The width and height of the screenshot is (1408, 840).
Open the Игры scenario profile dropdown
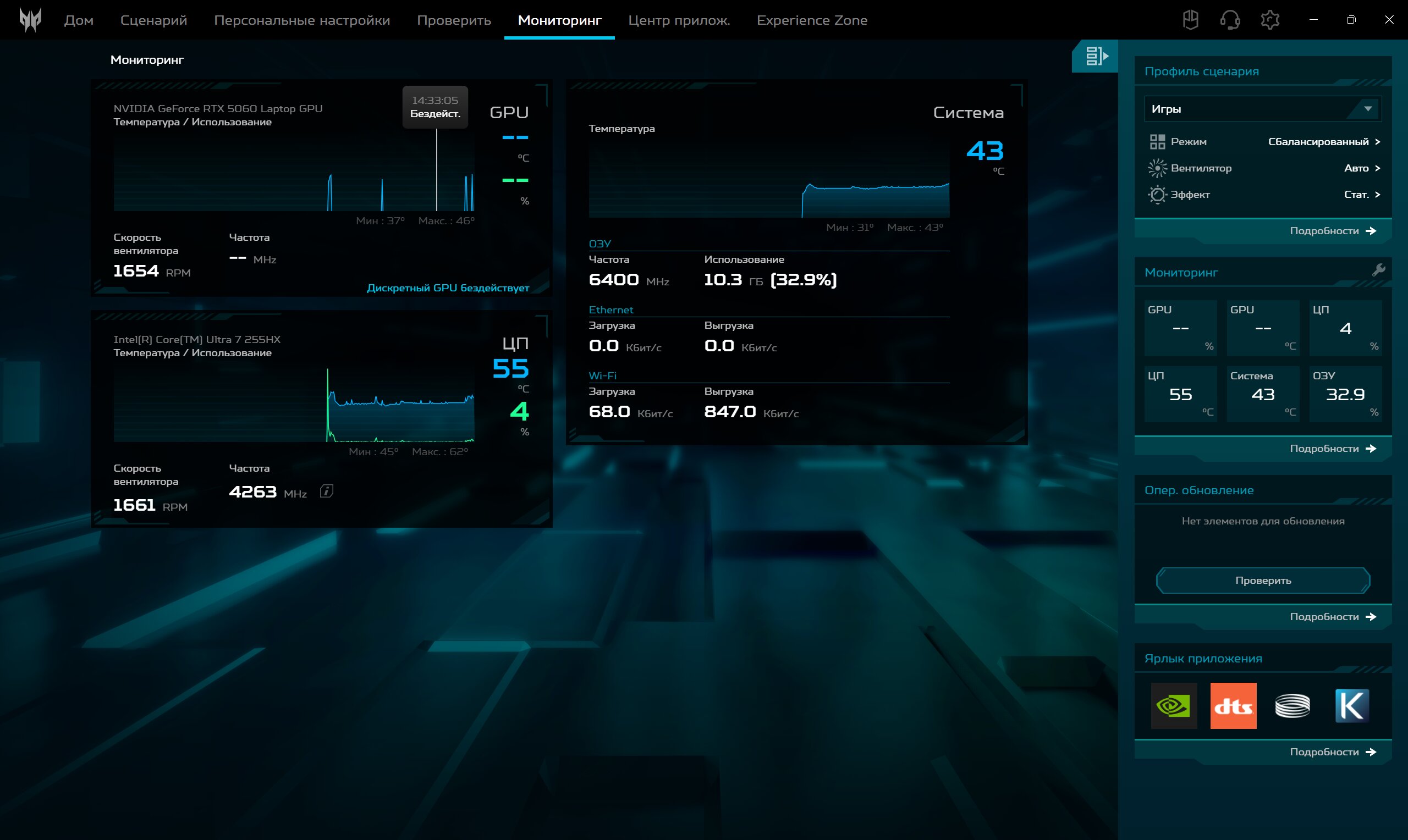coord(1262,109)
